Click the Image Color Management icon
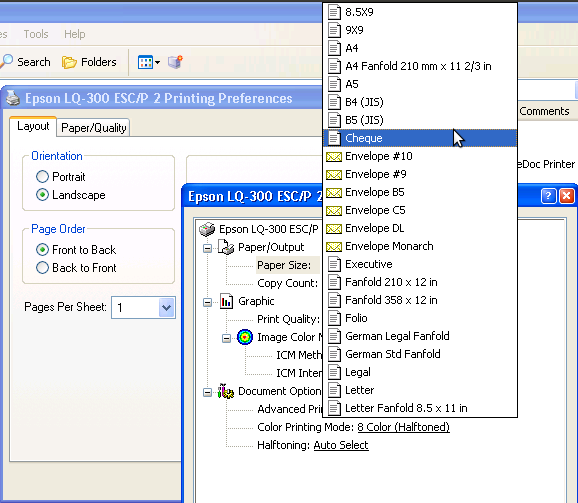 click(x=245, y=337)
